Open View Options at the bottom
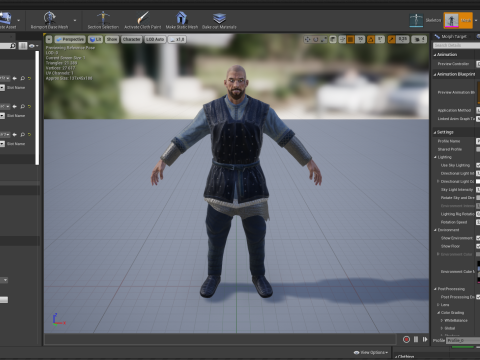Image resolution: width=480 pixels, height=360 pixels. (371, 352)
